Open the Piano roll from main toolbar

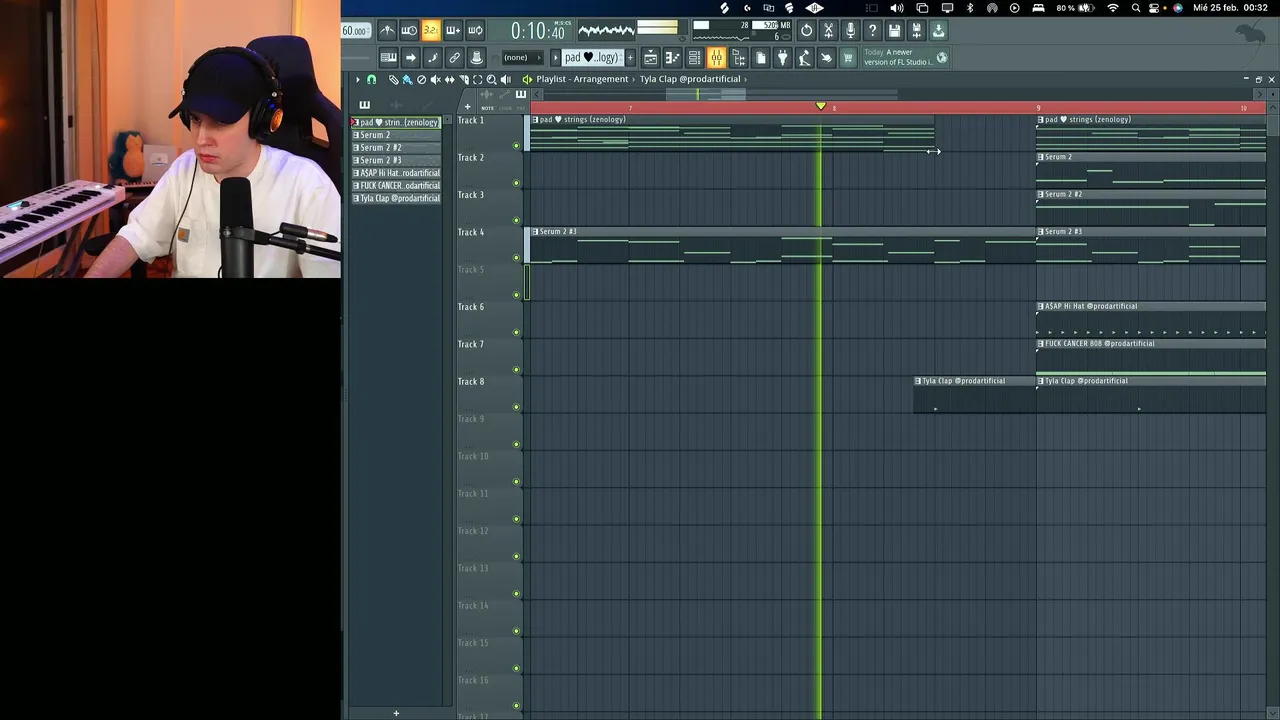pos(672,57)
